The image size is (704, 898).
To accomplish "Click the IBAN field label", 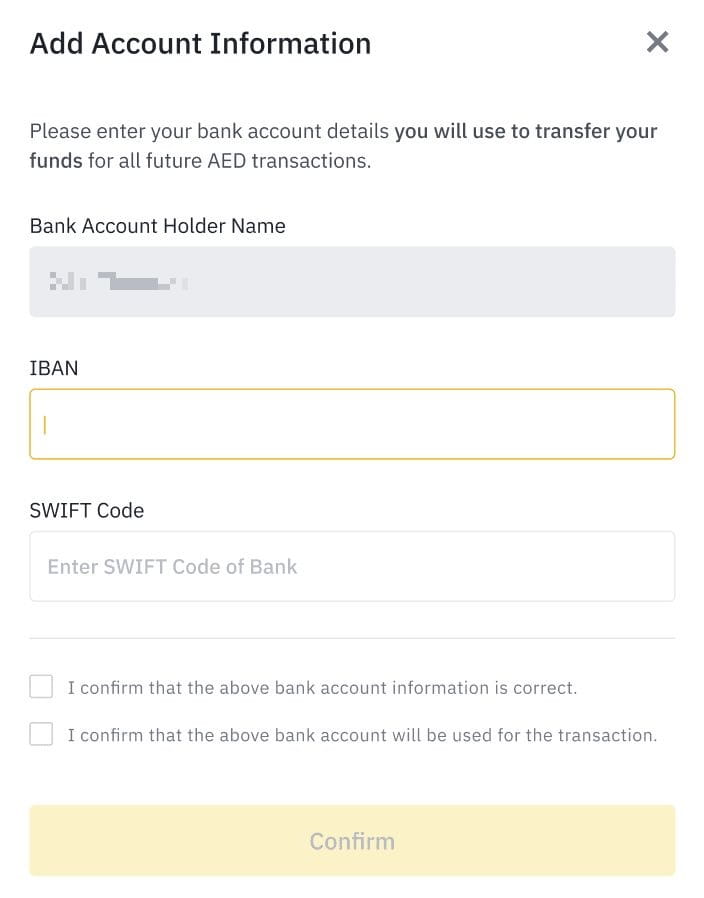I will pyautogui.click(x=54, y=368).
